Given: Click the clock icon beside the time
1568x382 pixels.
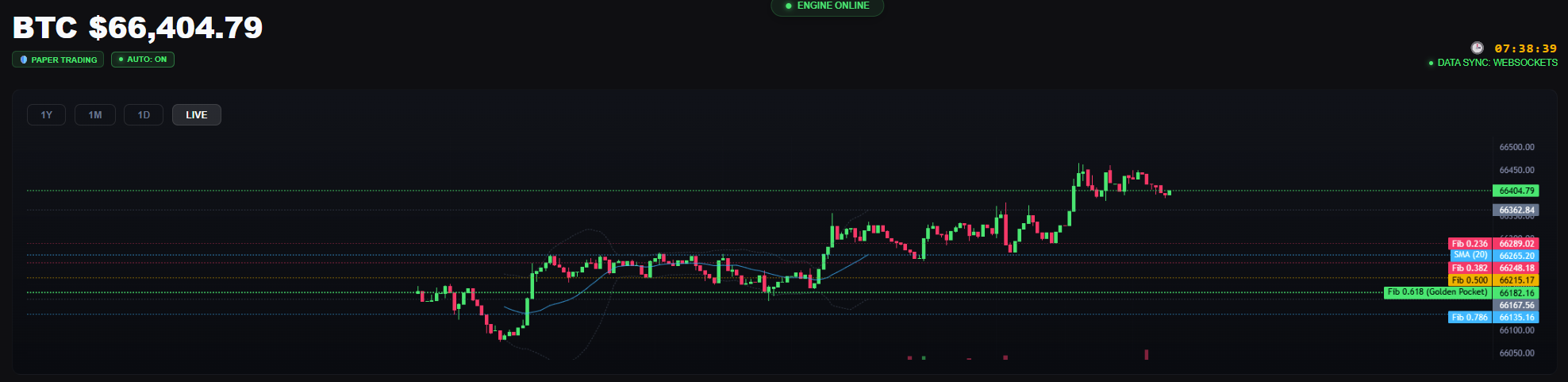Looking at the screenshot, I should point(1477,48).
